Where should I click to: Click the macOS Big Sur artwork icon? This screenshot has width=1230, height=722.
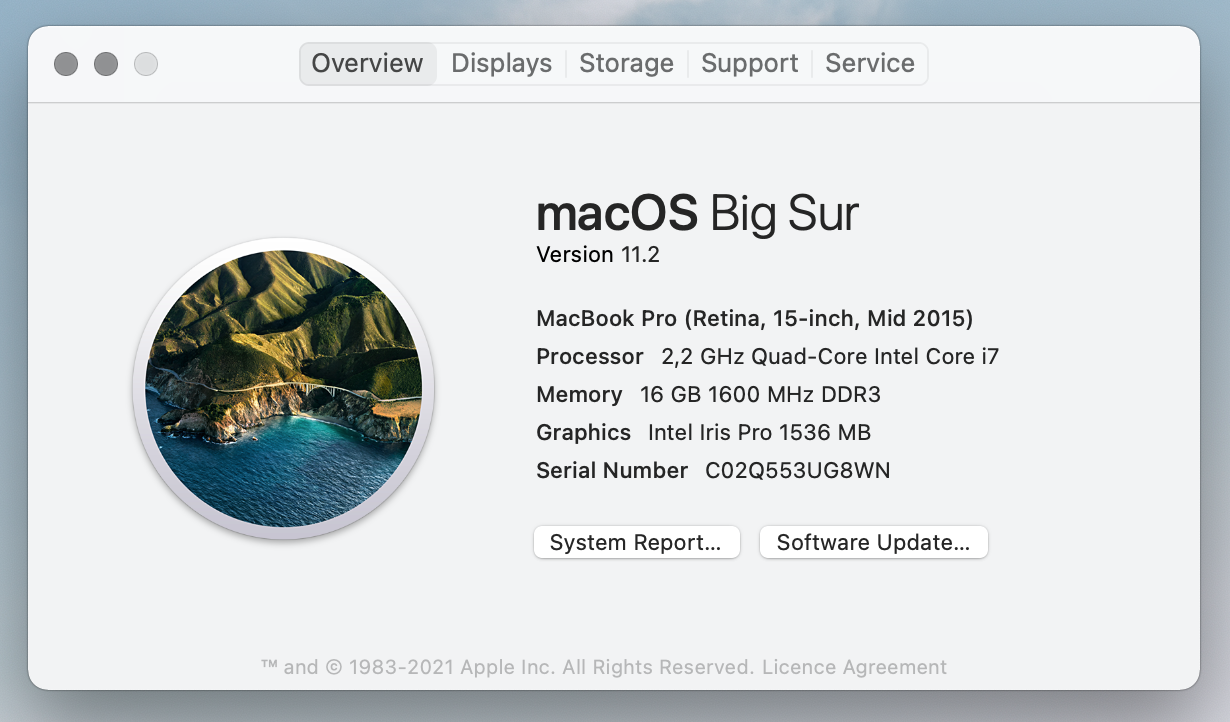[283, 389]
